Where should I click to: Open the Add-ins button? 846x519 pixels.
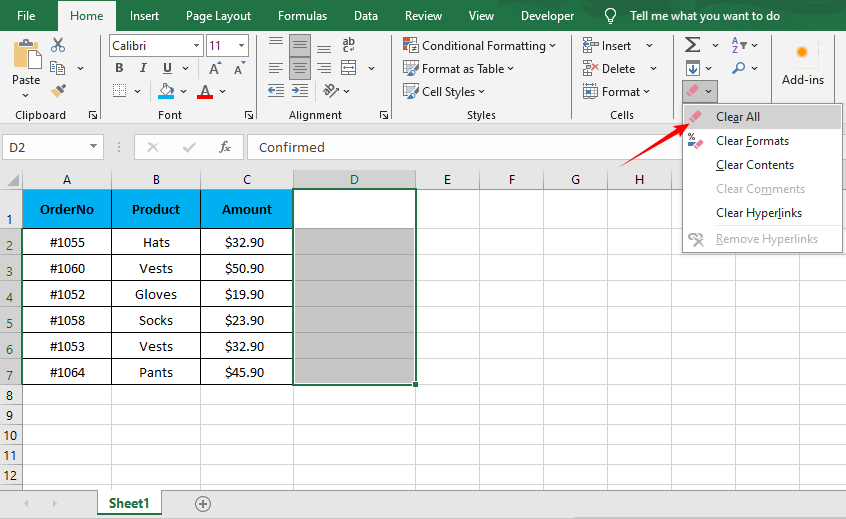[802, 64]
